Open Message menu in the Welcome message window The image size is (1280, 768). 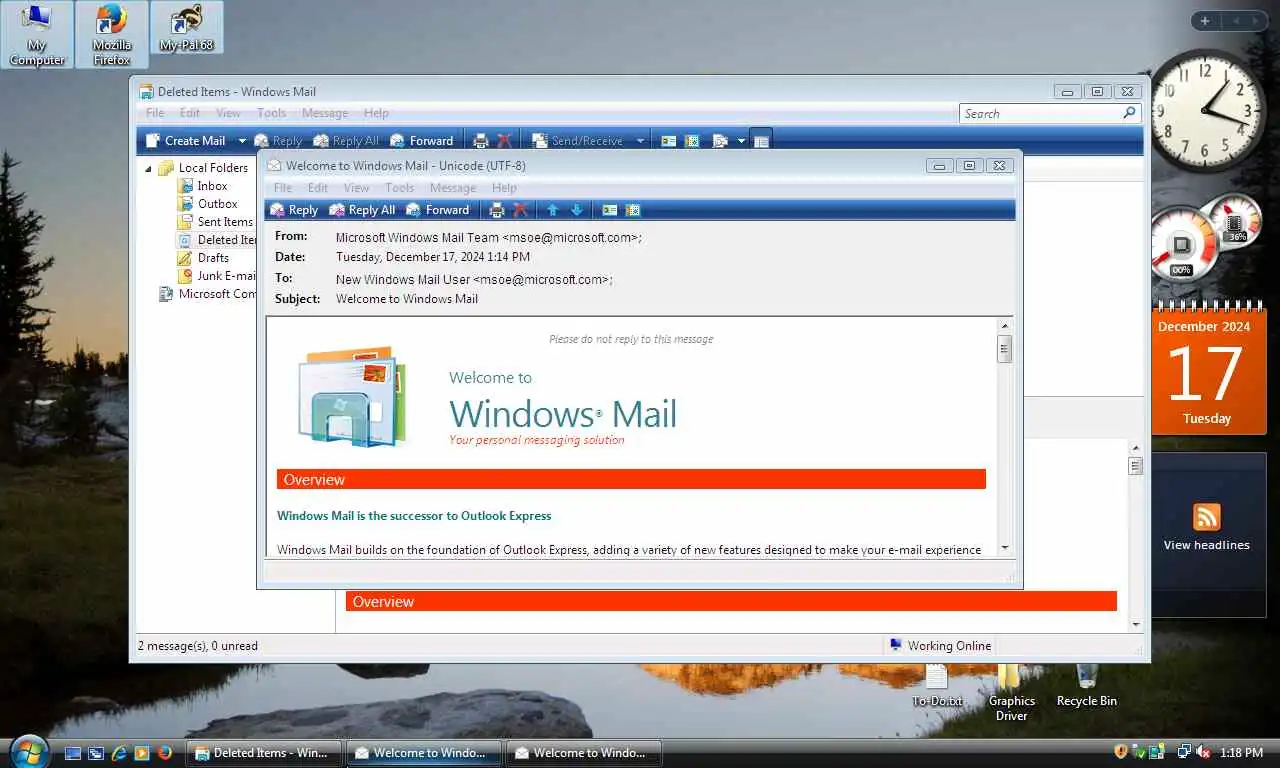tap(453, 188)
